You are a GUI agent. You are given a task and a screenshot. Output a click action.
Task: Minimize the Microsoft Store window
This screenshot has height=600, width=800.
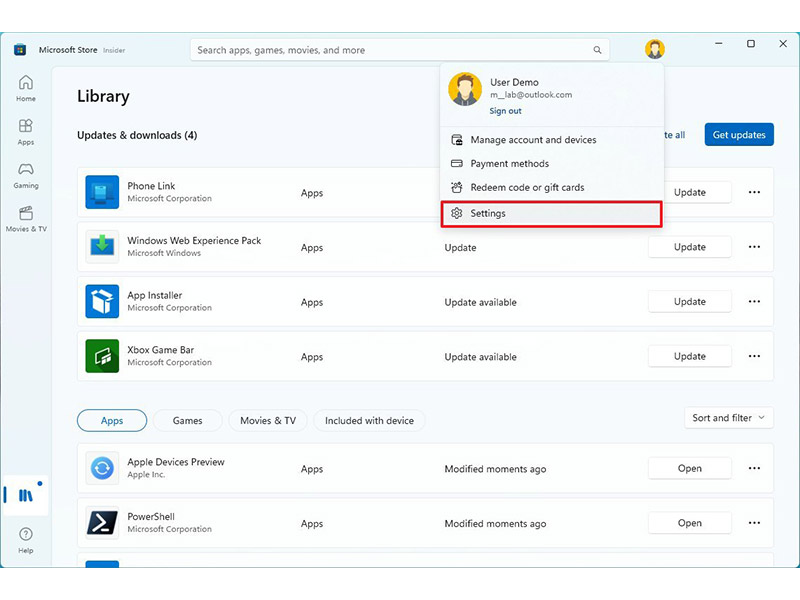[718, 44]
